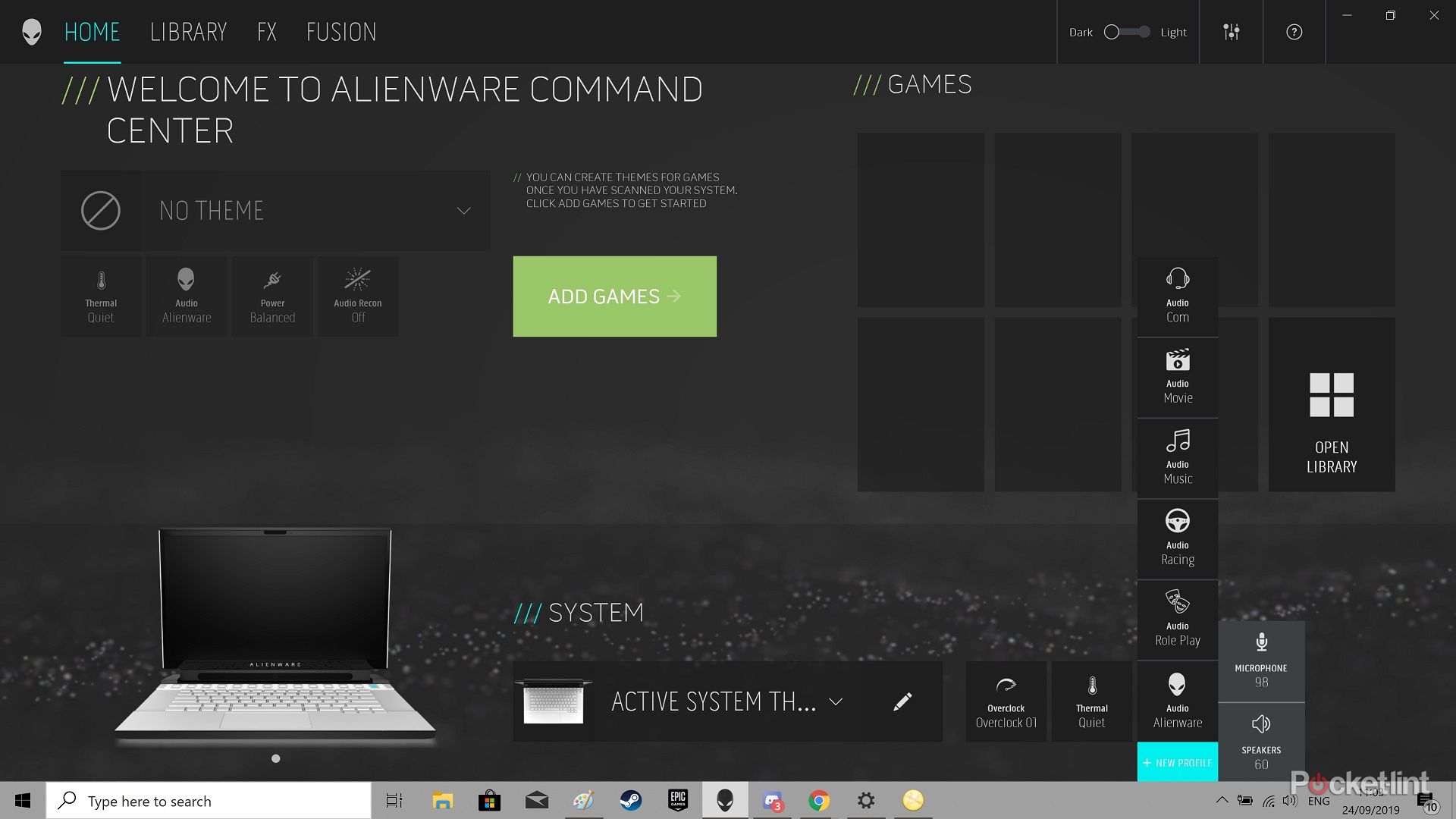Select the Audio Racing profile icon

[x=1177, y=538]
